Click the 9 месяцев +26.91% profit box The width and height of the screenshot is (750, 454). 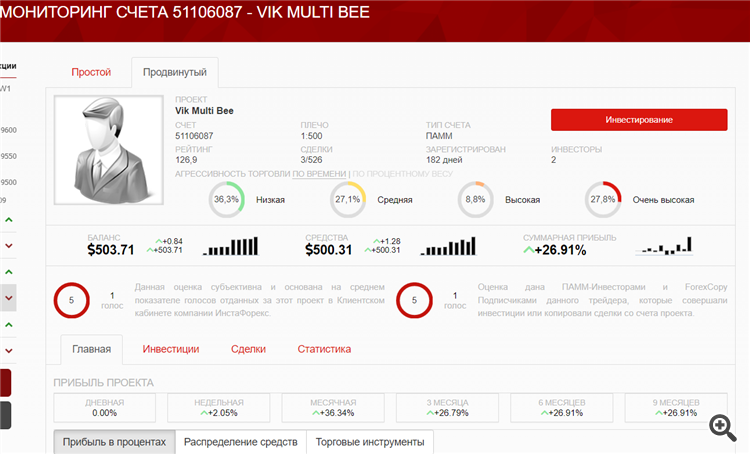[x=676, y=408]
